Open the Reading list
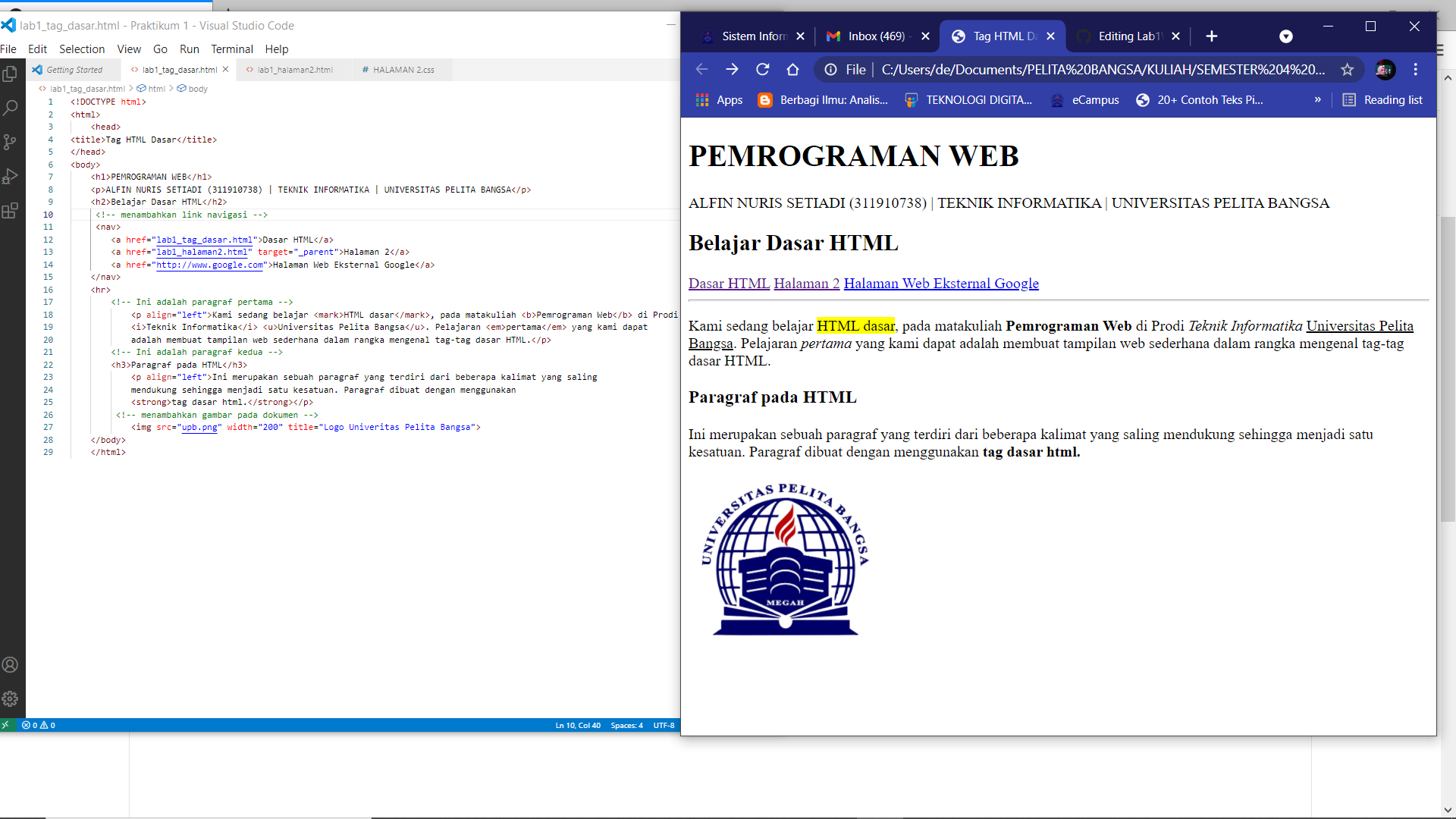Screen dimensions: 1456x819 tap(1382, 99)
